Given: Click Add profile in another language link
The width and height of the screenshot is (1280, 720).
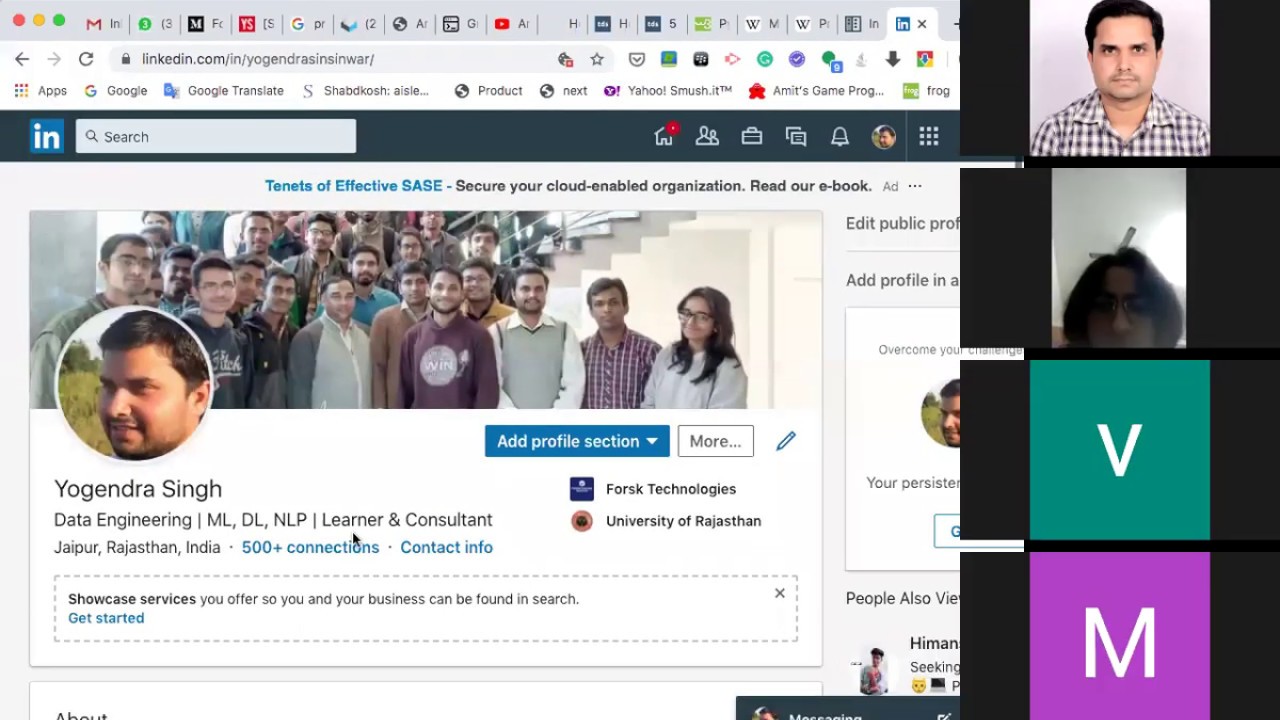Looking at the screenshot, I should click(902, 280).
